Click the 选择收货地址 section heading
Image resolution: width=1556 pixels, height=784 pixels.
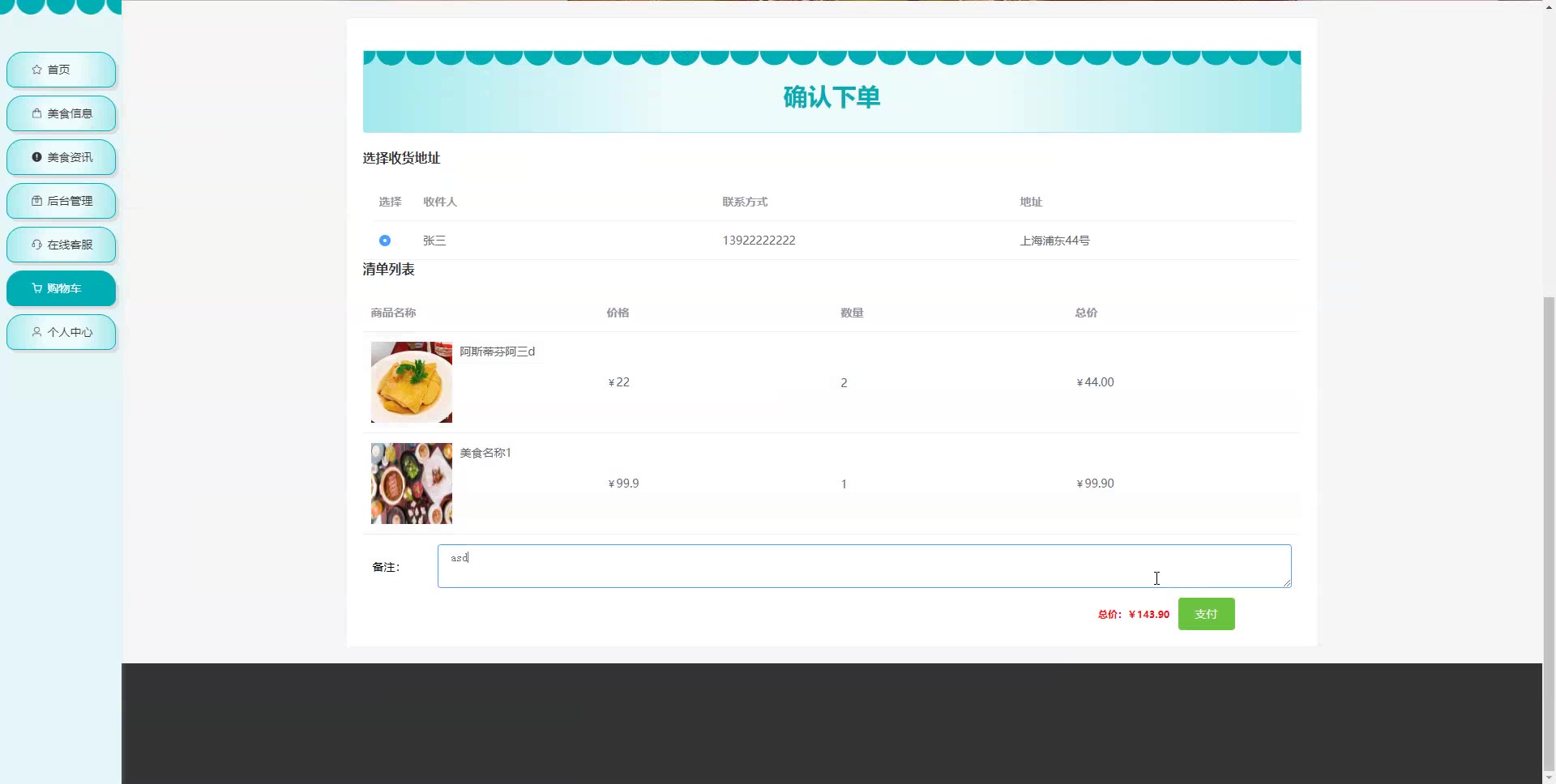(x=401, y=158)
